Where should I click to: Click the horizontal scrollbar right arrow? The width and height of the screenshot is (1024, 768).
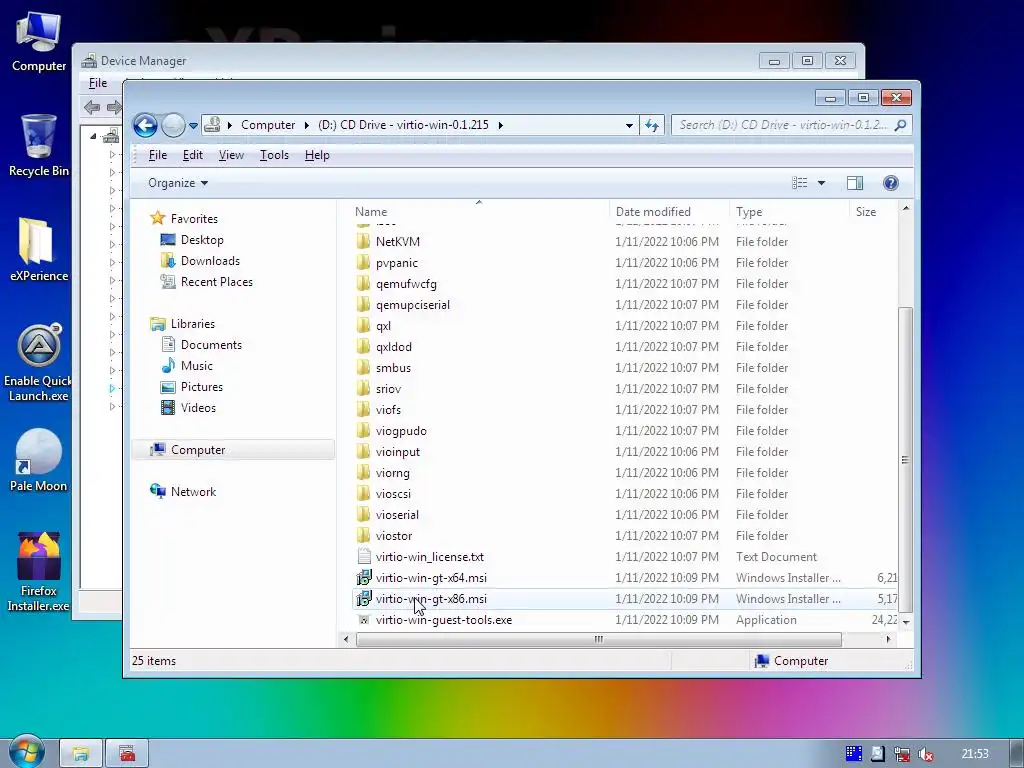tap(888, 639)
